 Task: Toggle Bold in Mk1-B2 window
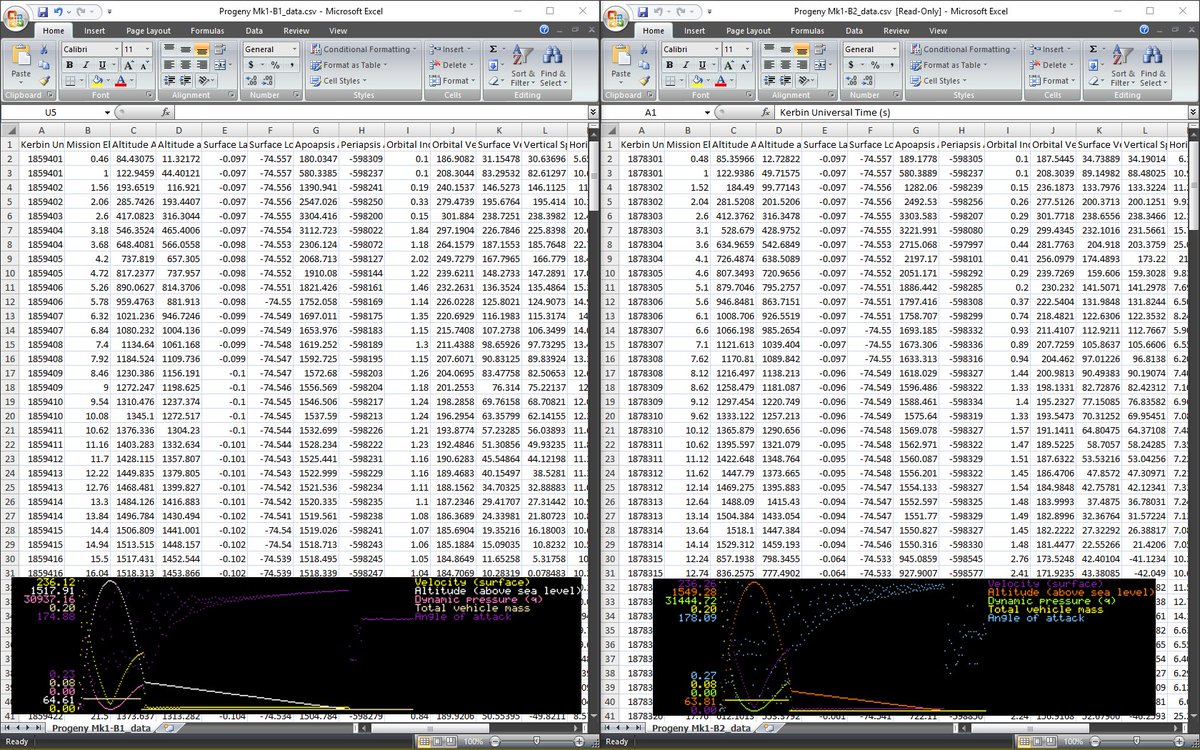[670, 64]
